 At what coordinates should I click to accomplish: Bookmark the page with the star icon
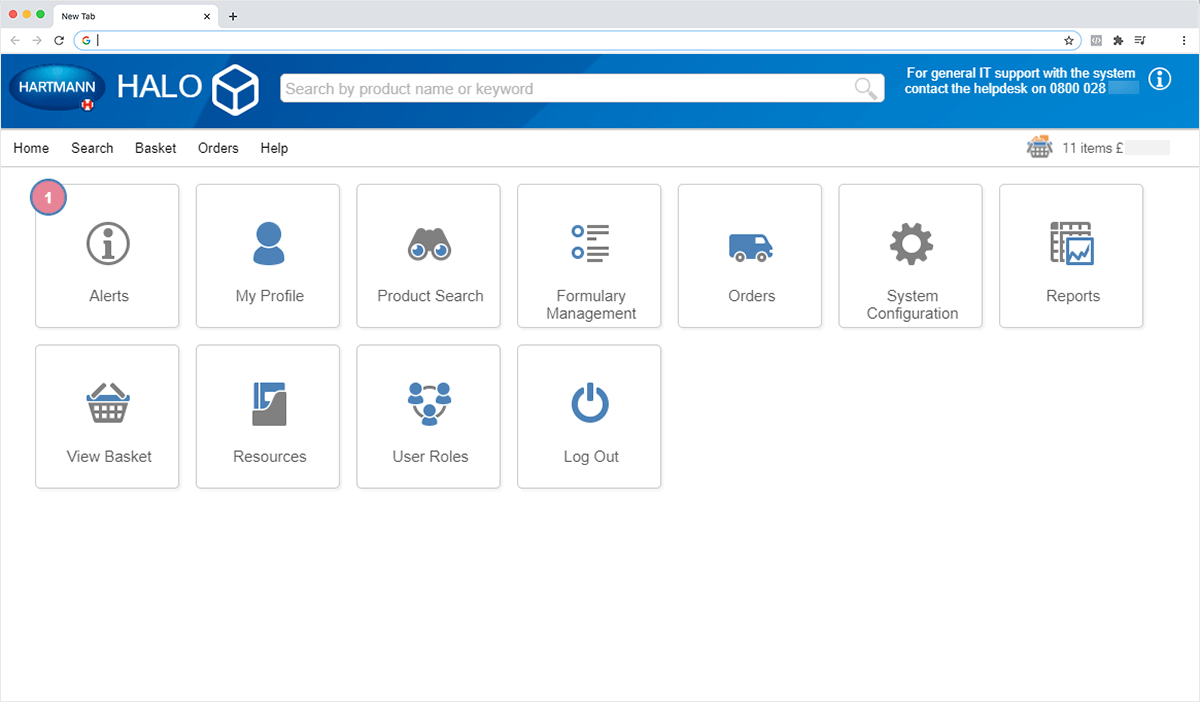pos(1069,40)
